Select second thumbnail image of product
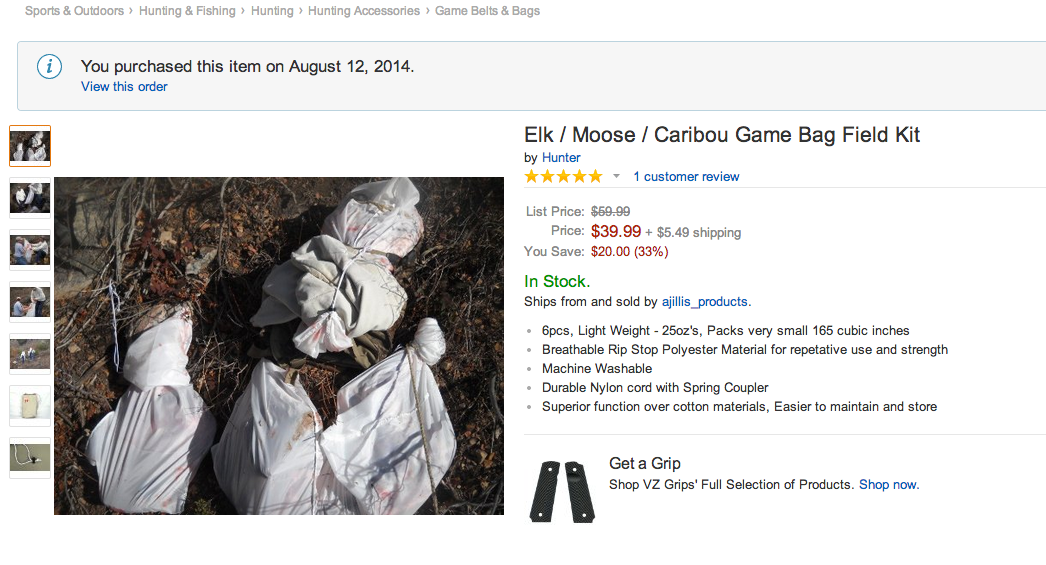This screenshot has height=565, width=1046. [30, 198]
